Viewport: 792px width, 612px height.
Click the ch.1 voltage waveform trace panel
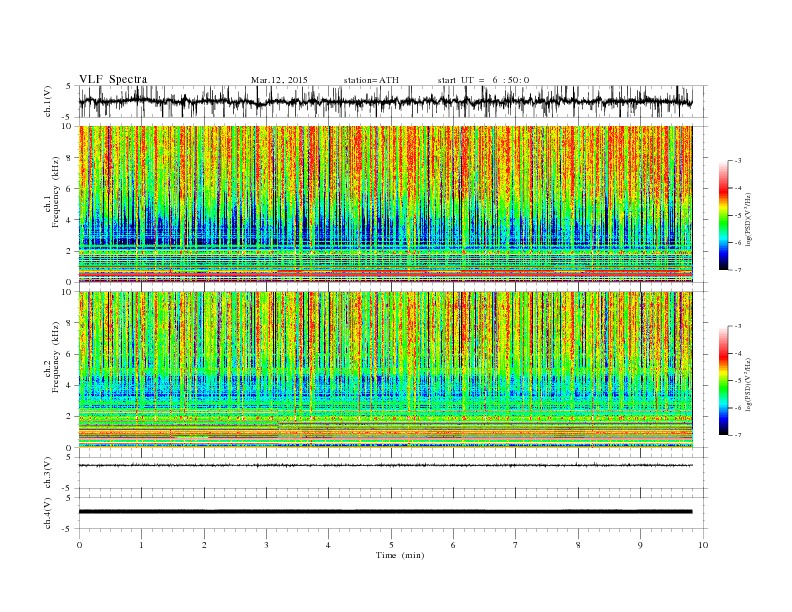(392, 101)
